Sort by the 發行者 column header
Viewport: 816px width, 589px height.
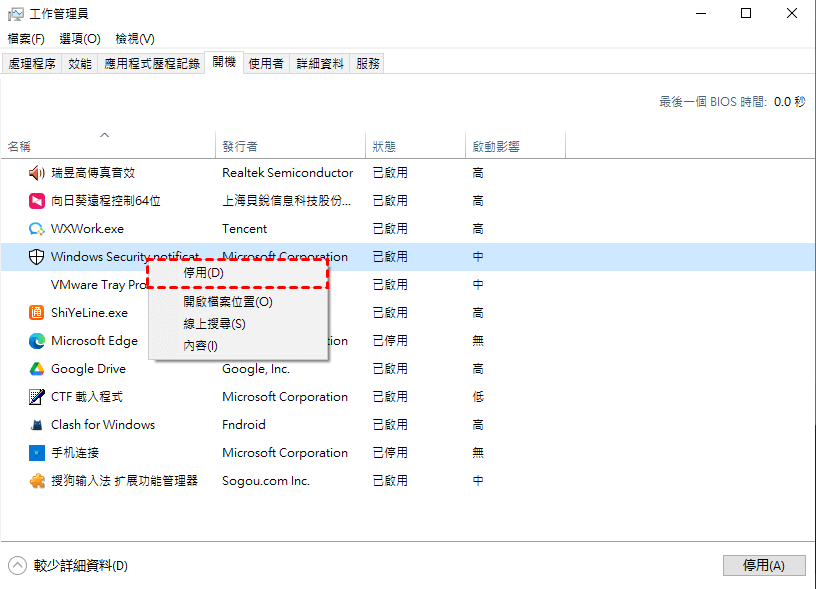pos(290,146)
